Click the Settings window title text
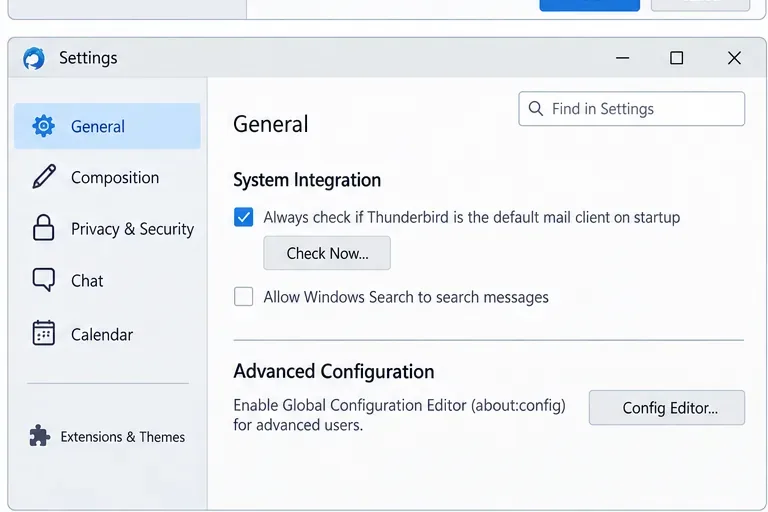The image size is (768, 512). pos(88,58)
